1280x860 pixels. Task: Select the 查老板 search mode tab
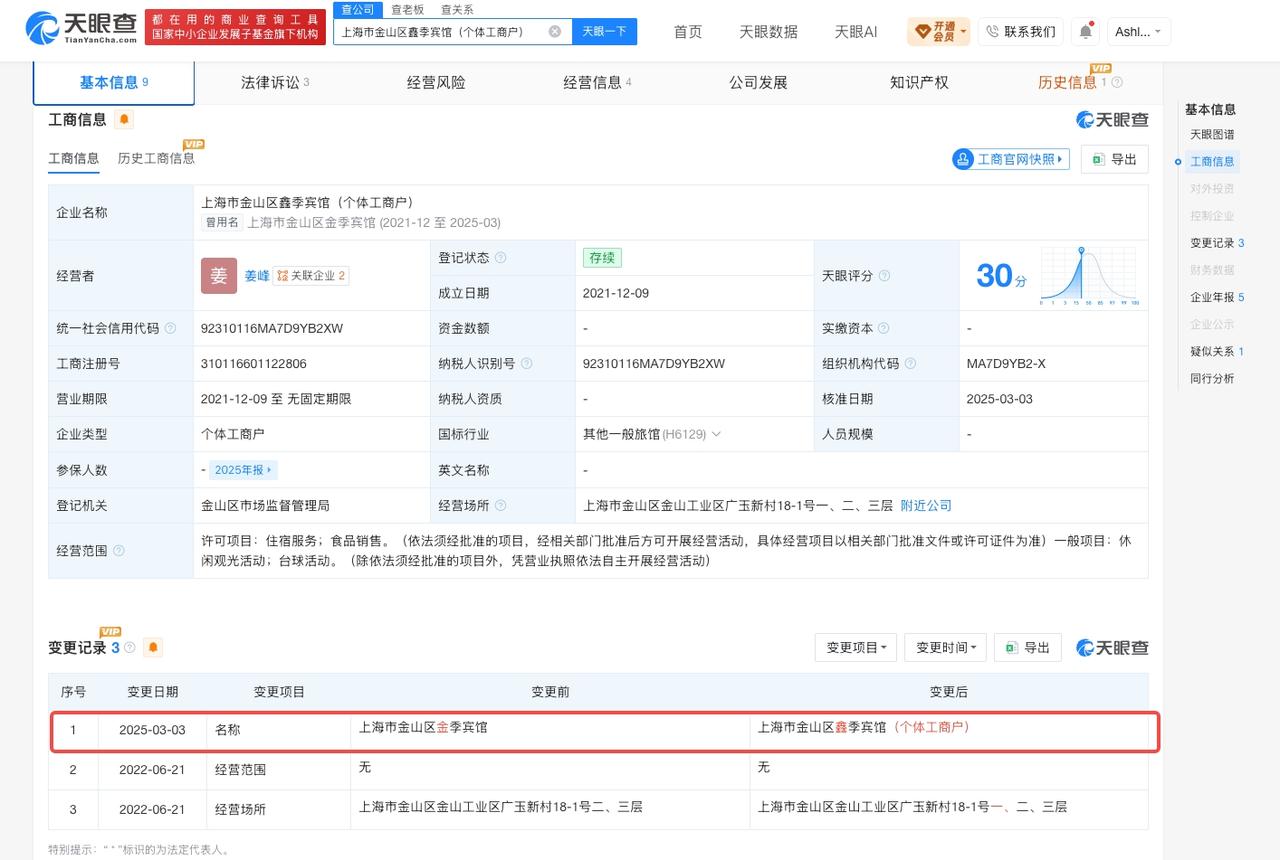click(407, 9)
